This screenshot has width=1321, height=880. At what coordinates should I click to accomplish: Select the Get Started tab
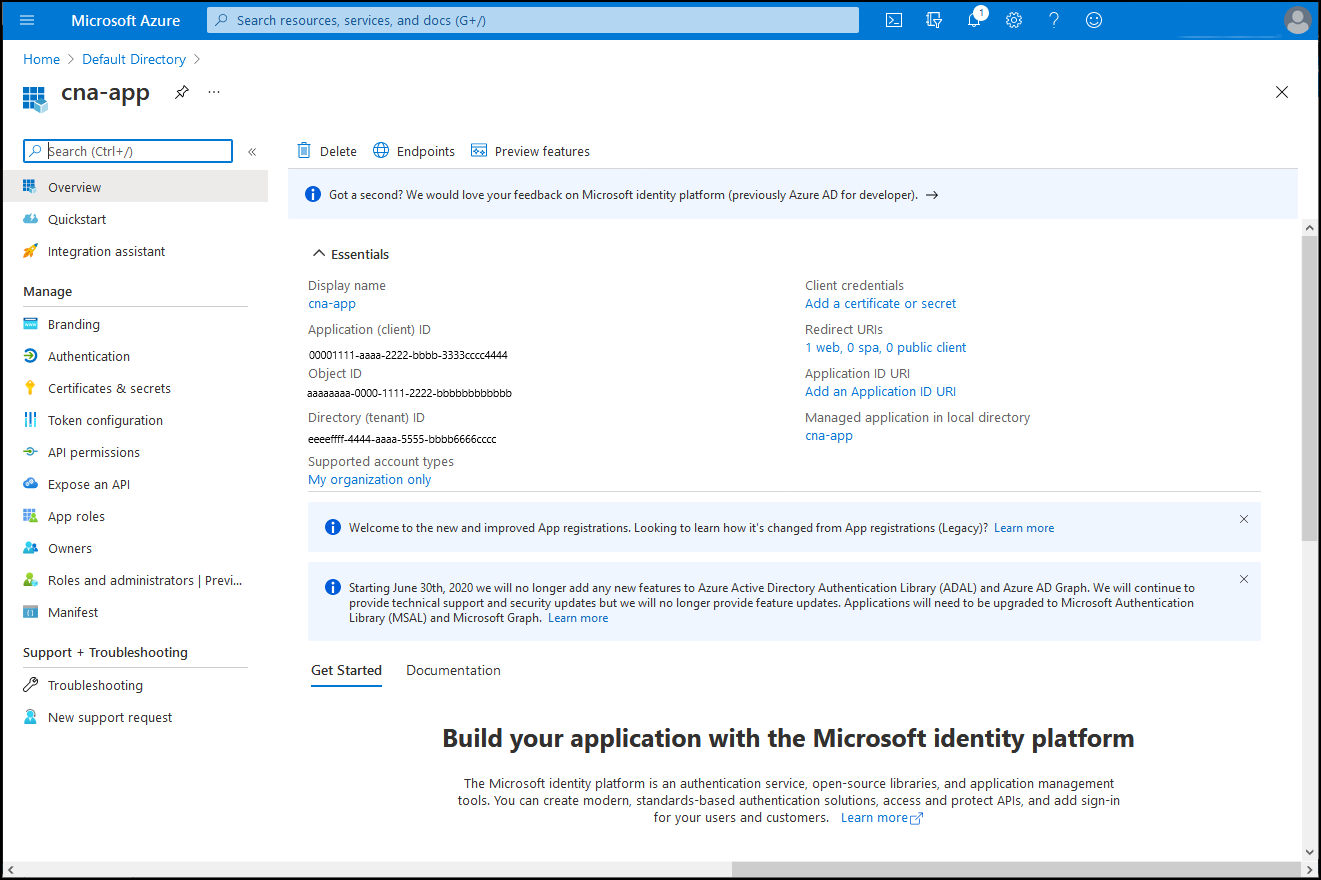click(346, 670)
